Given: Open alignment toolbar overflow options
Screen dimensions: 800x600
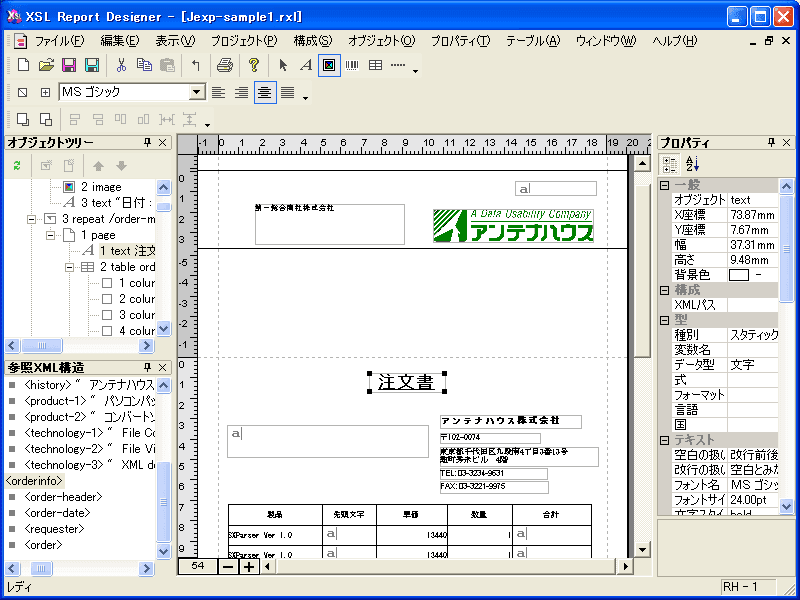Looking at the screenshot, I should (207, 124).
